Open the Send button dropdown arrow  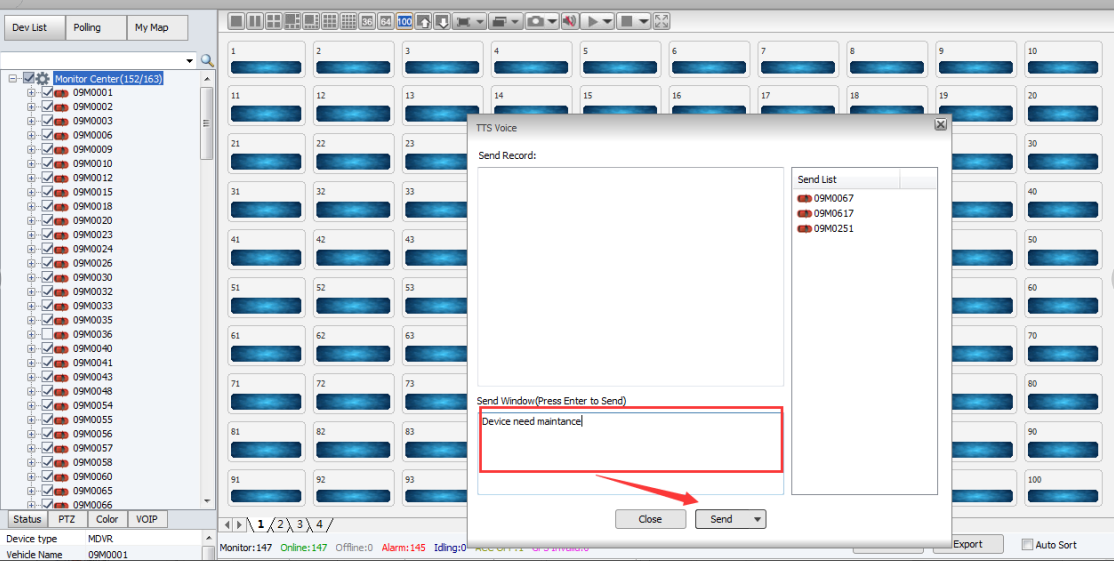pos(757,519)
